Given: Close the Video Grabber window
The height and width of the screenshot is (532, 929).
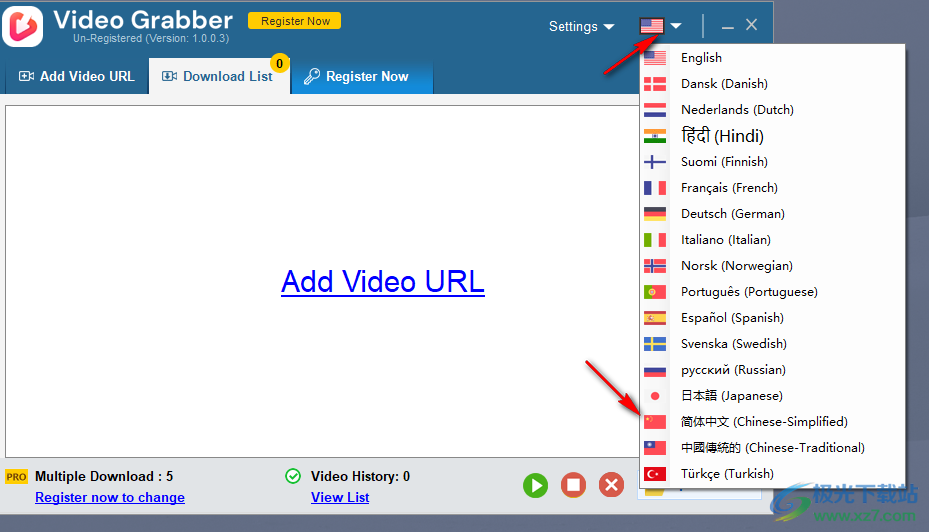Looking at the screenshot, I should point(751,25).
